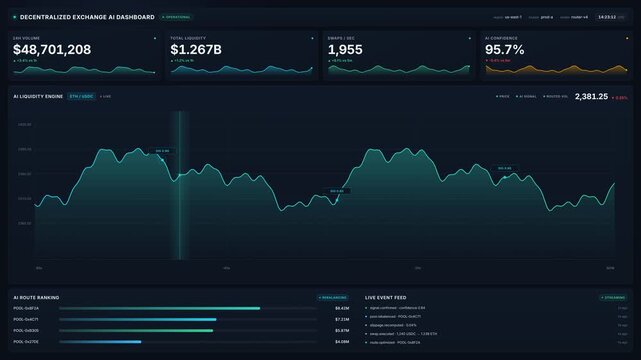Select the ETH / USDC pair chip
641x360 pixels.
(x=81, y=96)
